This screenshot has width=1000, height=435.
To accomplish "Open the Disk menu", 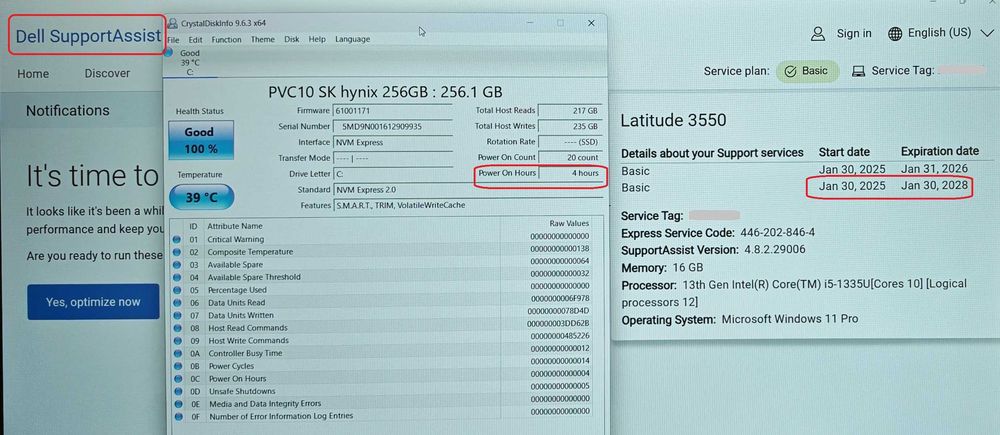I will pos(291,40).
